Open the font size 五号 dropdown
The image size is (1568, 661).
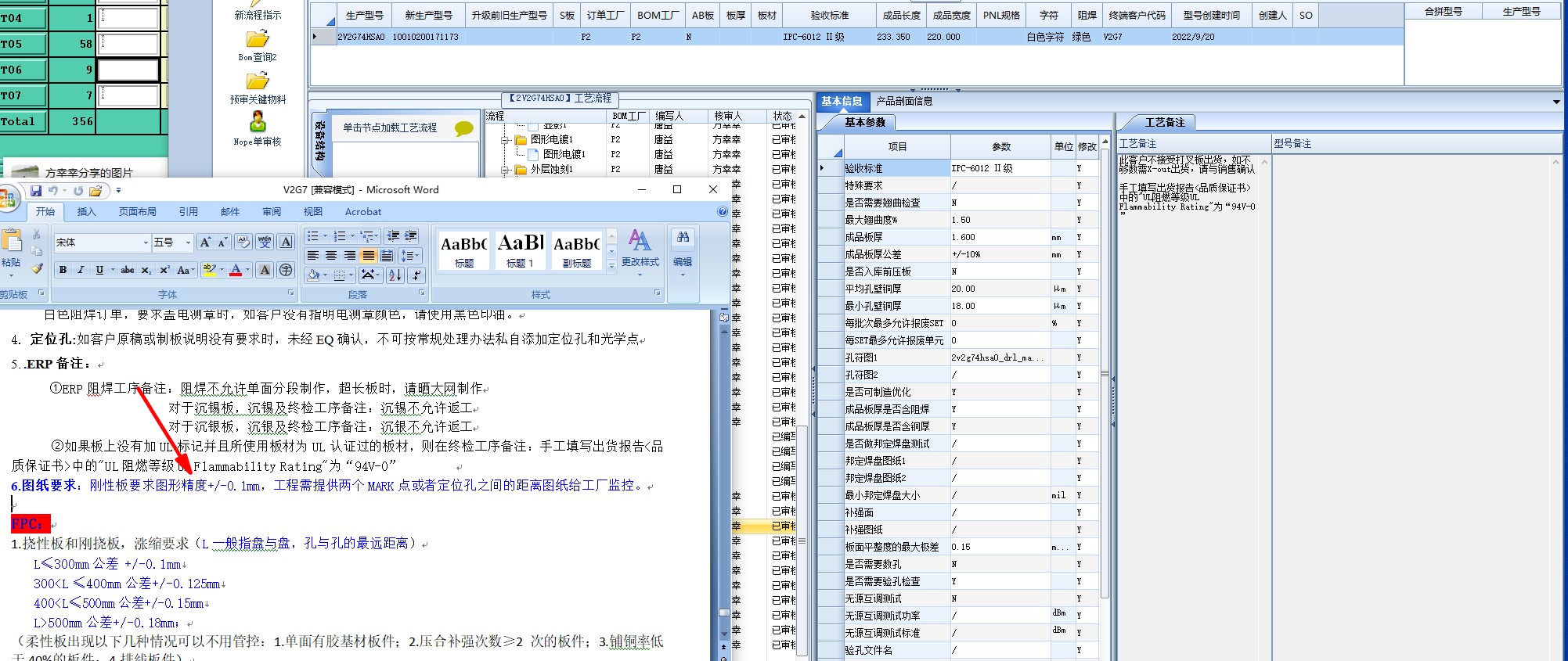[188, 242]
